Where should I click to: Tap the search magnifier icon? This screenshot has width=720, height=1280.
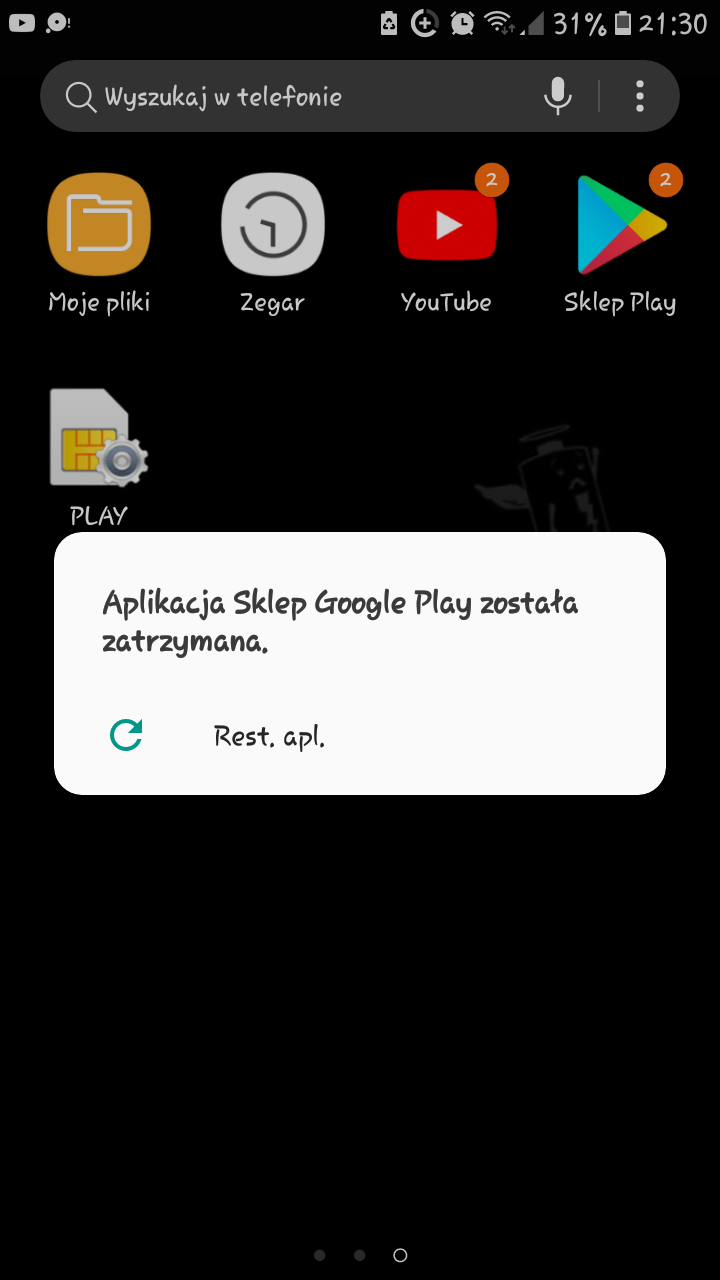[80, 97]
